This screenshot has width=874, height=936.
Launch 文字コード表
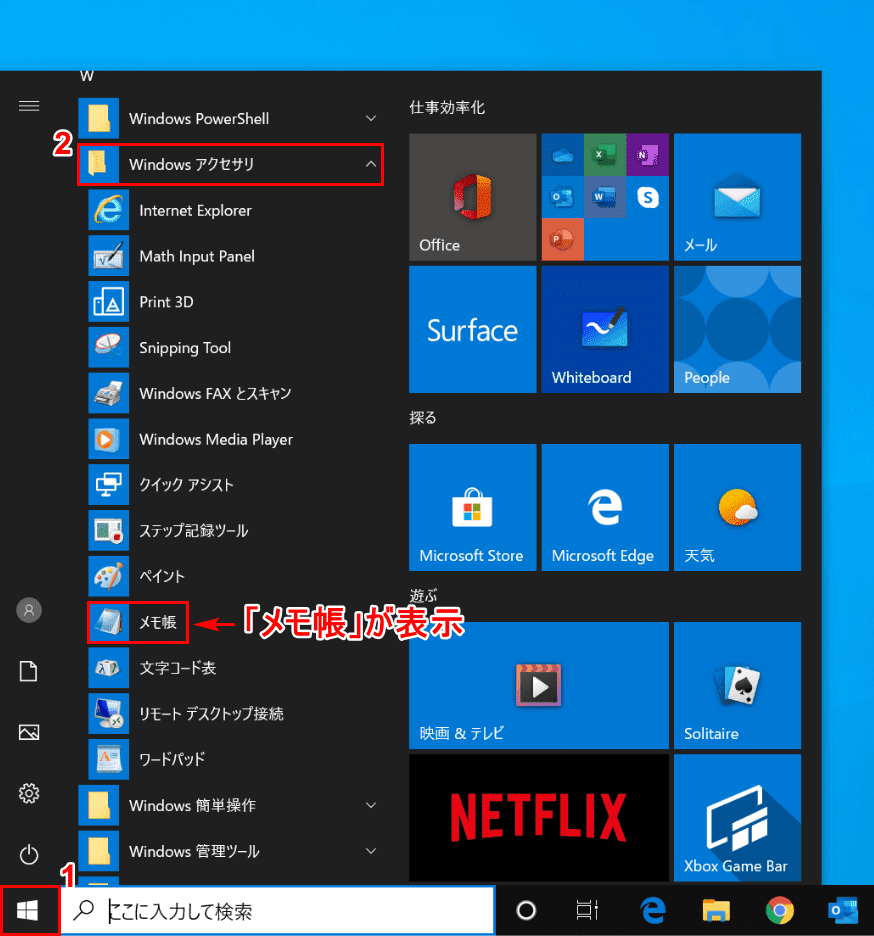pyautogui.click(x=233, y=668)
